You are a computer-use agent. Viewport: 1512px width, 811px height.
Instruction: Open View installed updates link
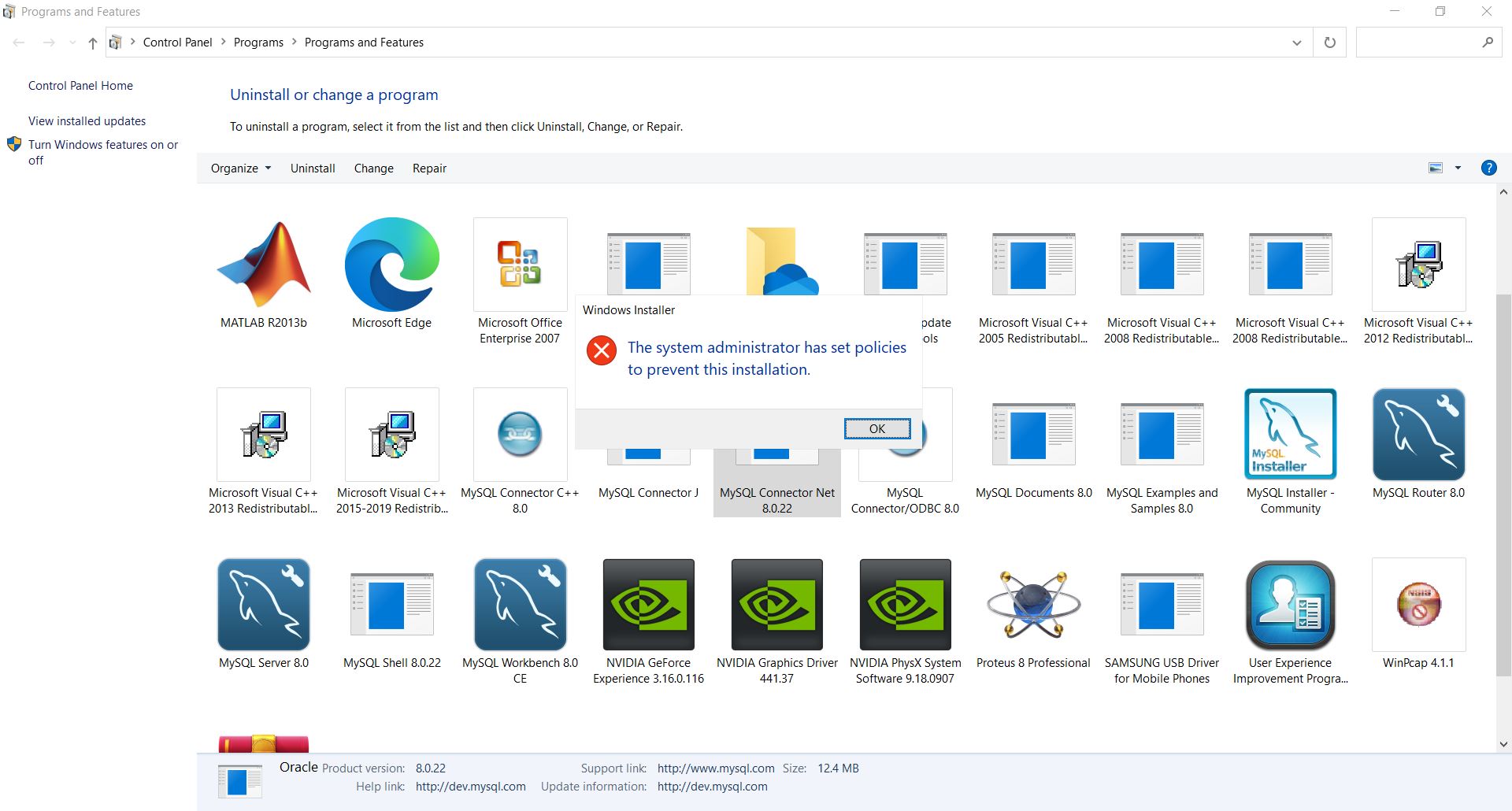coord(87,121)
